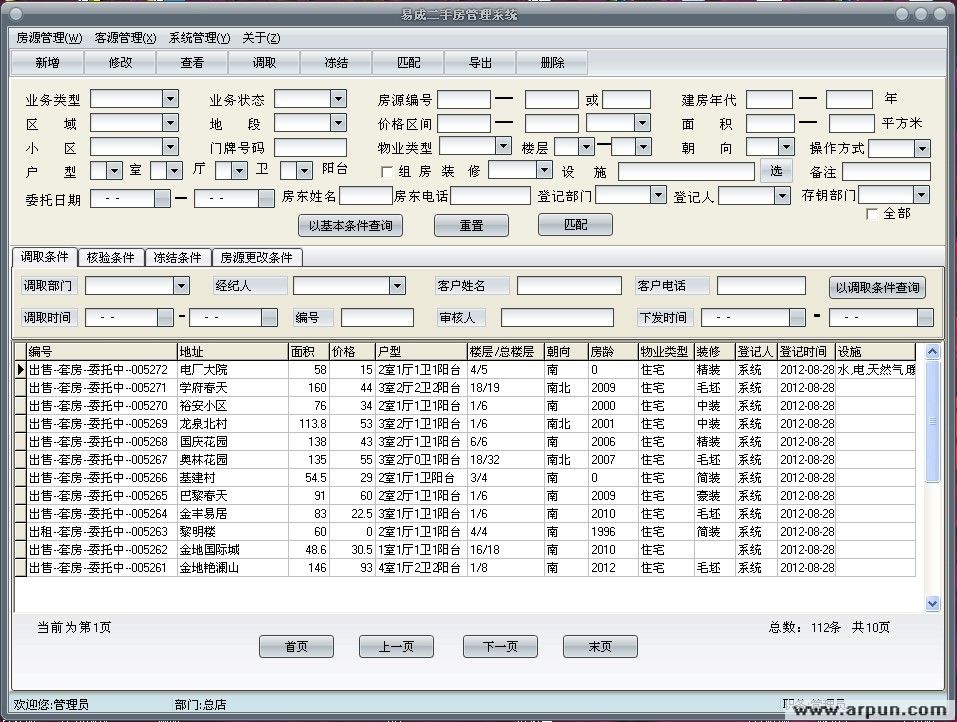Open the 经纪人 dropdown
This screenshot has width=957, height=722.
coord(397,286)
